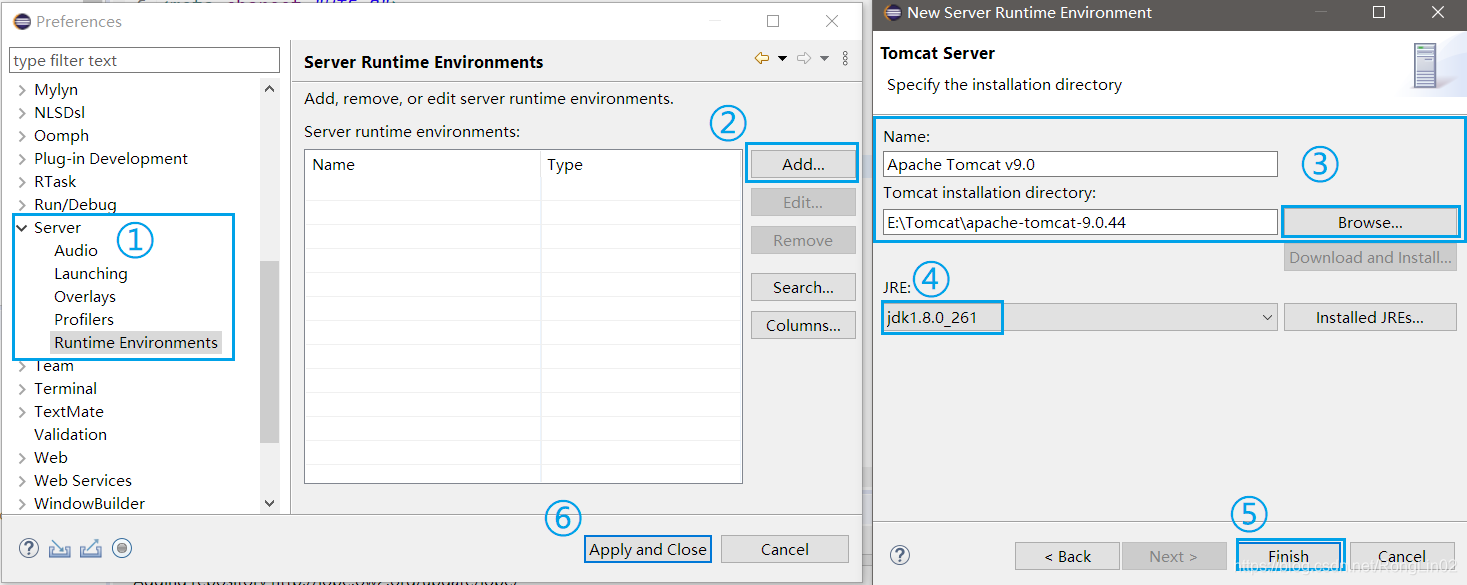
Task: Click the export preferences icon
Action: 91,548
